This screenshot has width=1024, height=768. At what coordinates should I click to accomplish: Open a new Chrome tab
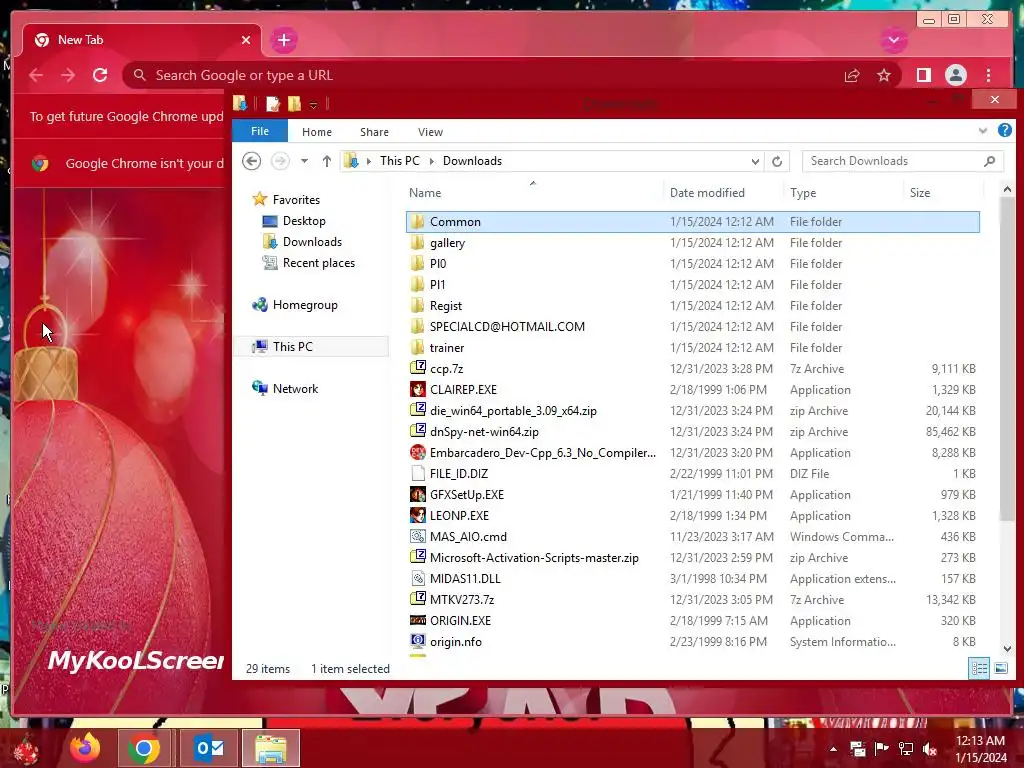click(283, 40)
